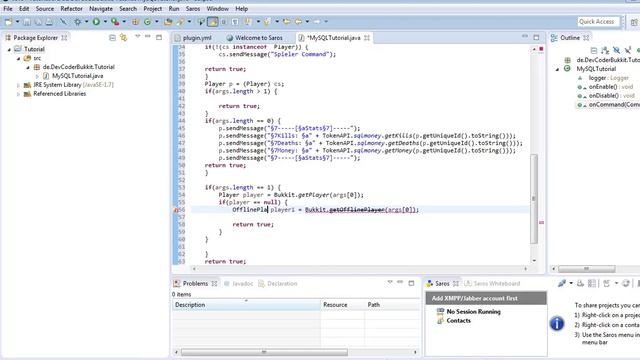Open the Problems view menu arrow
Image resolution: width=640 pixels, height=360 pixels.
(390, 282)
